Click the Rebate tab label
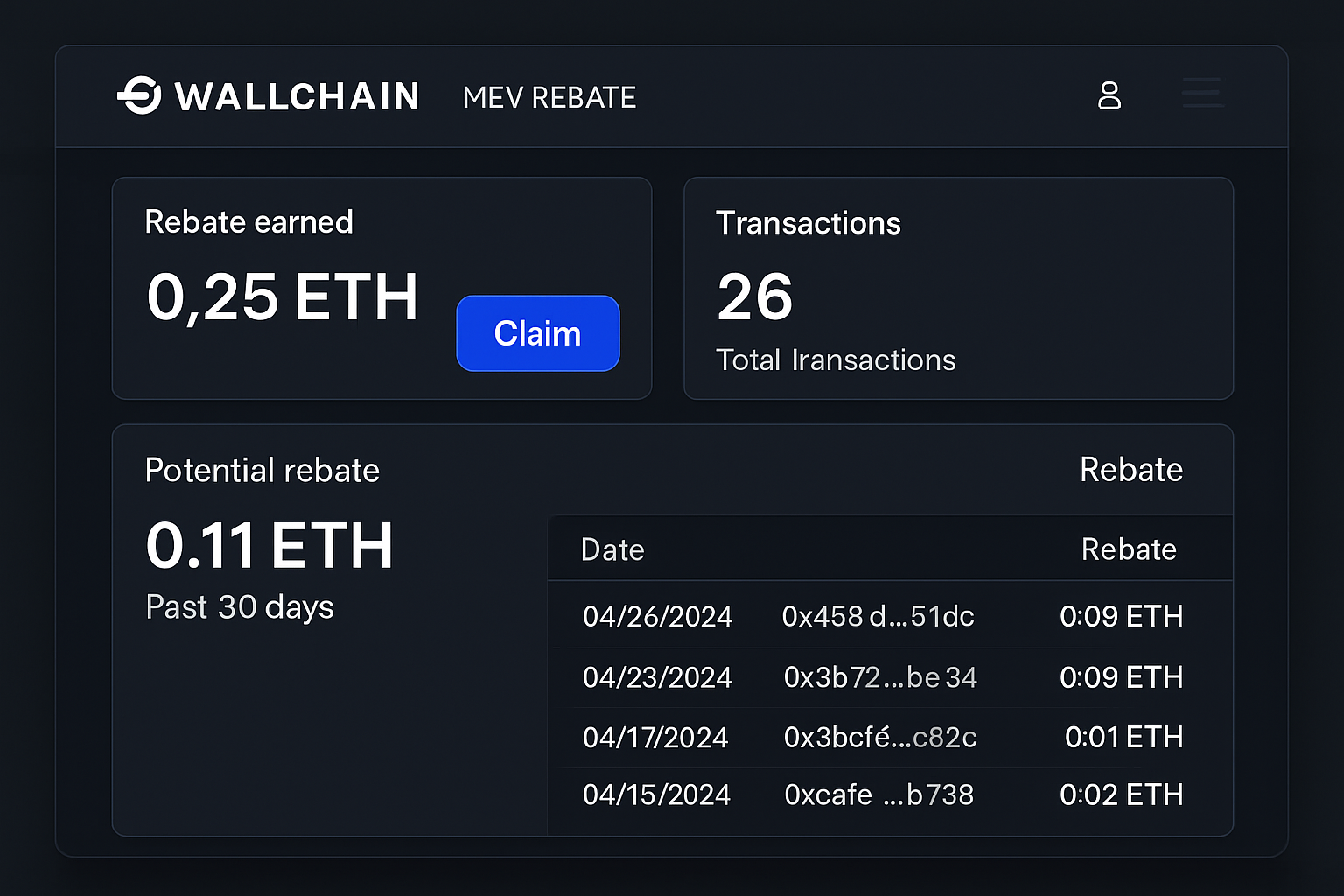Viewport: 1344px width, 896px height. pyautogui.click(x=1131, y=470)
